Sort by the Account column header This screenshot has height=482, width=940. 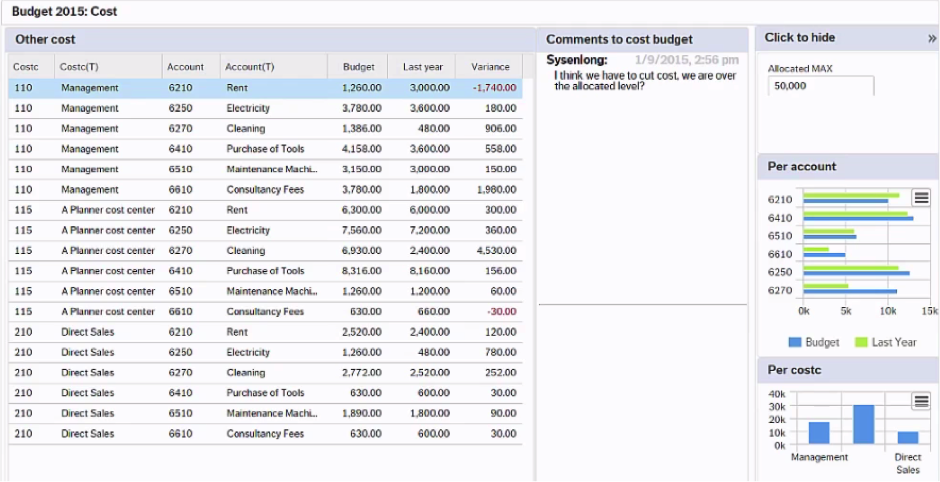tap(191, 67)
